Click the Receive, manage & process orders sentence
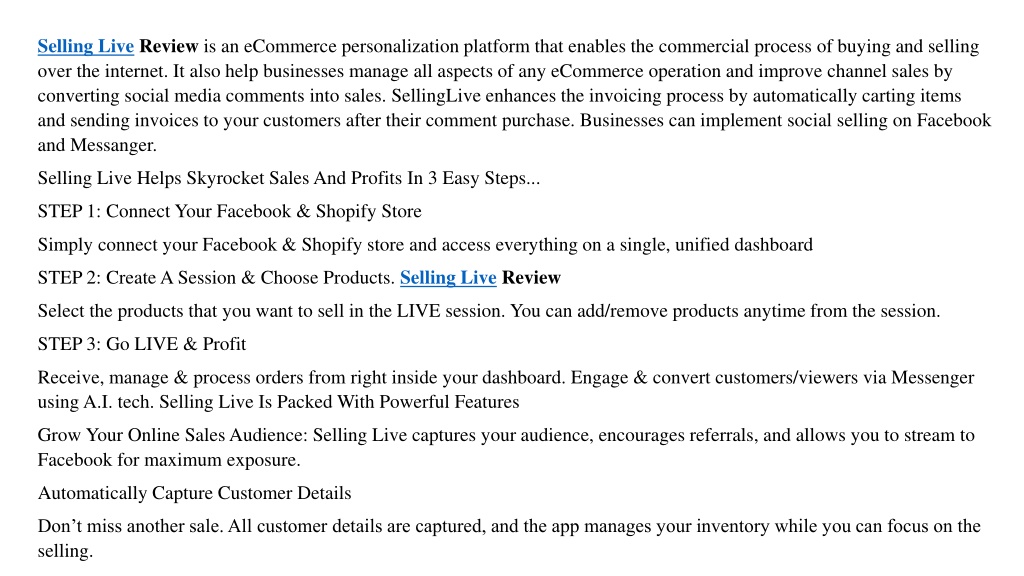 [302, 377]
